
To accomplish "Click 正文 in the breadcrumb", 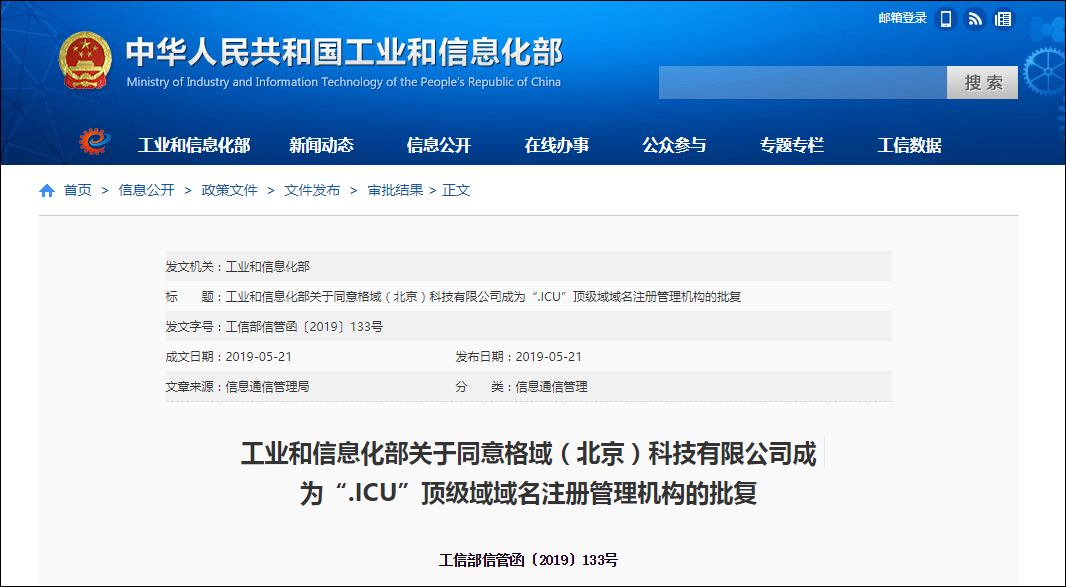I will click(455, 190).
